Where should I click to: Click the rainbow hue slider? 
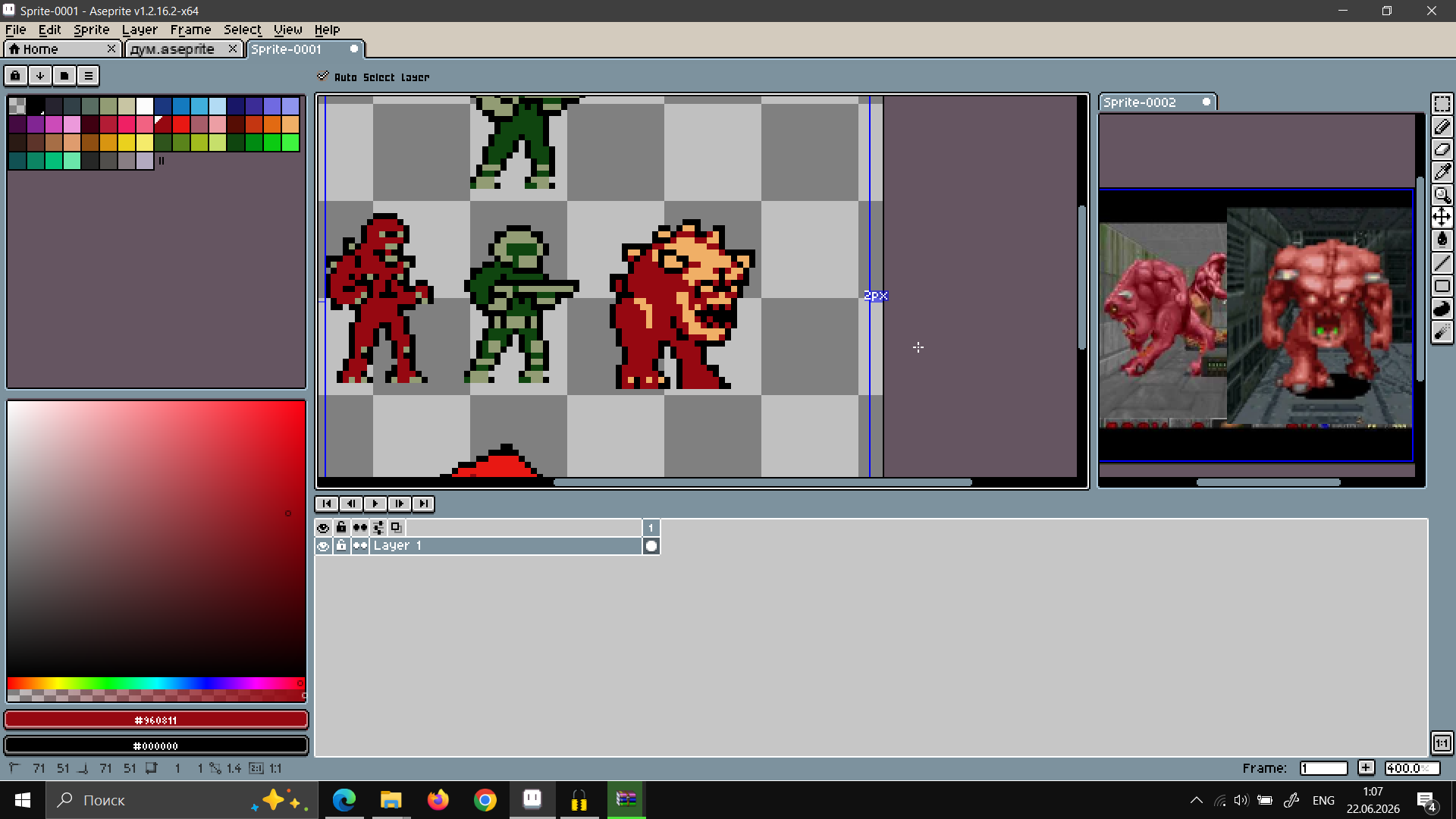pos(156,683)
